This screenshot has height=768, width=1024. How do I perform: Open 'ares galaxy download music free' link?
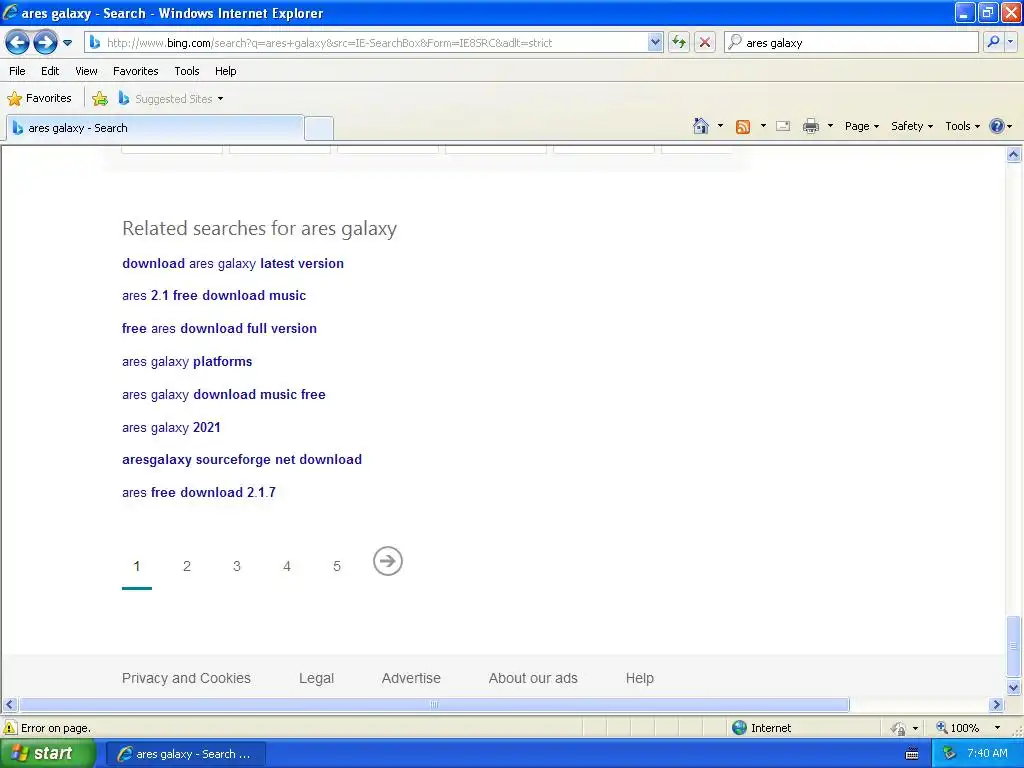[x=223, y=394]
